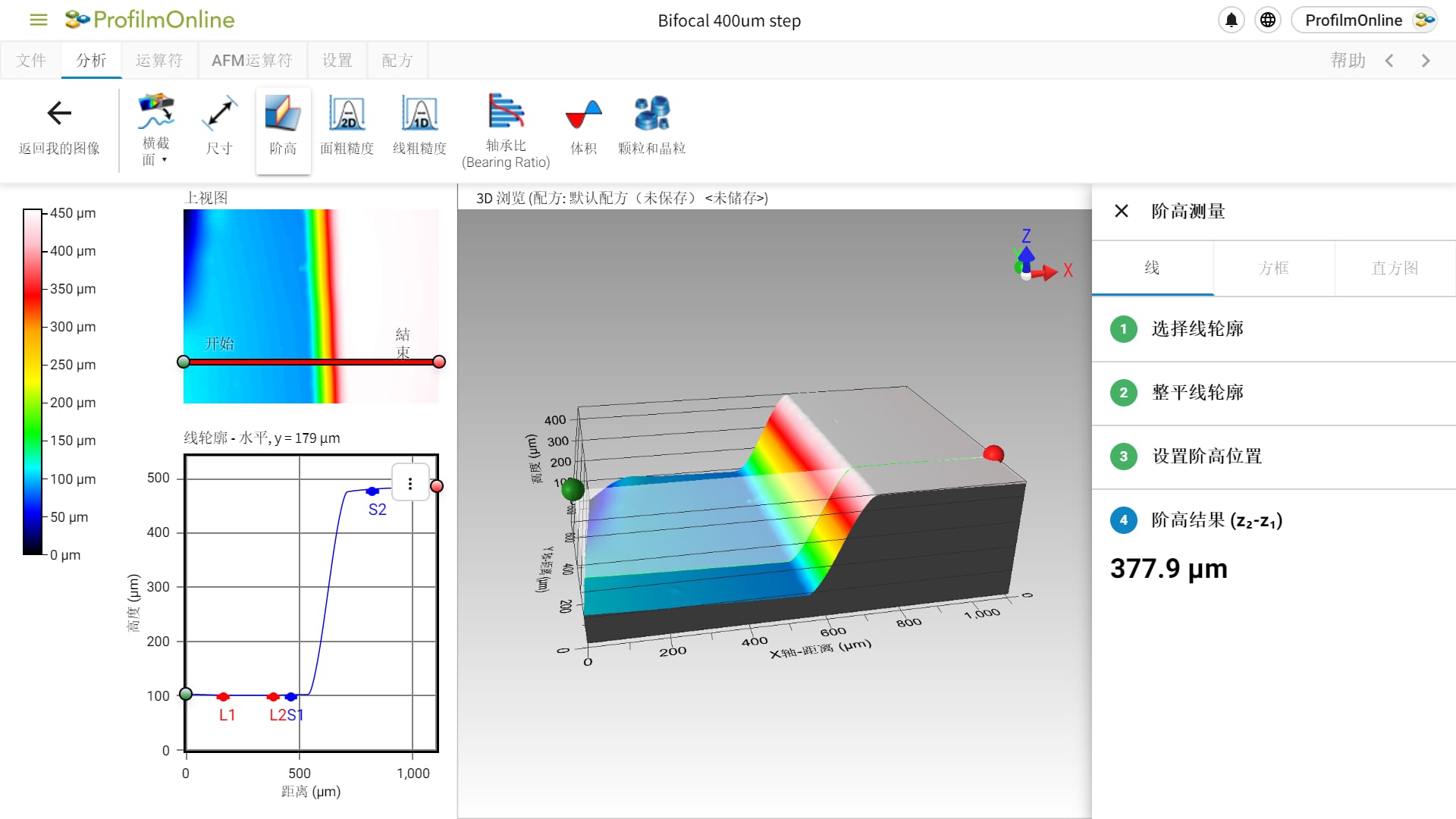Close the 阶高测量 panel

1122,211
